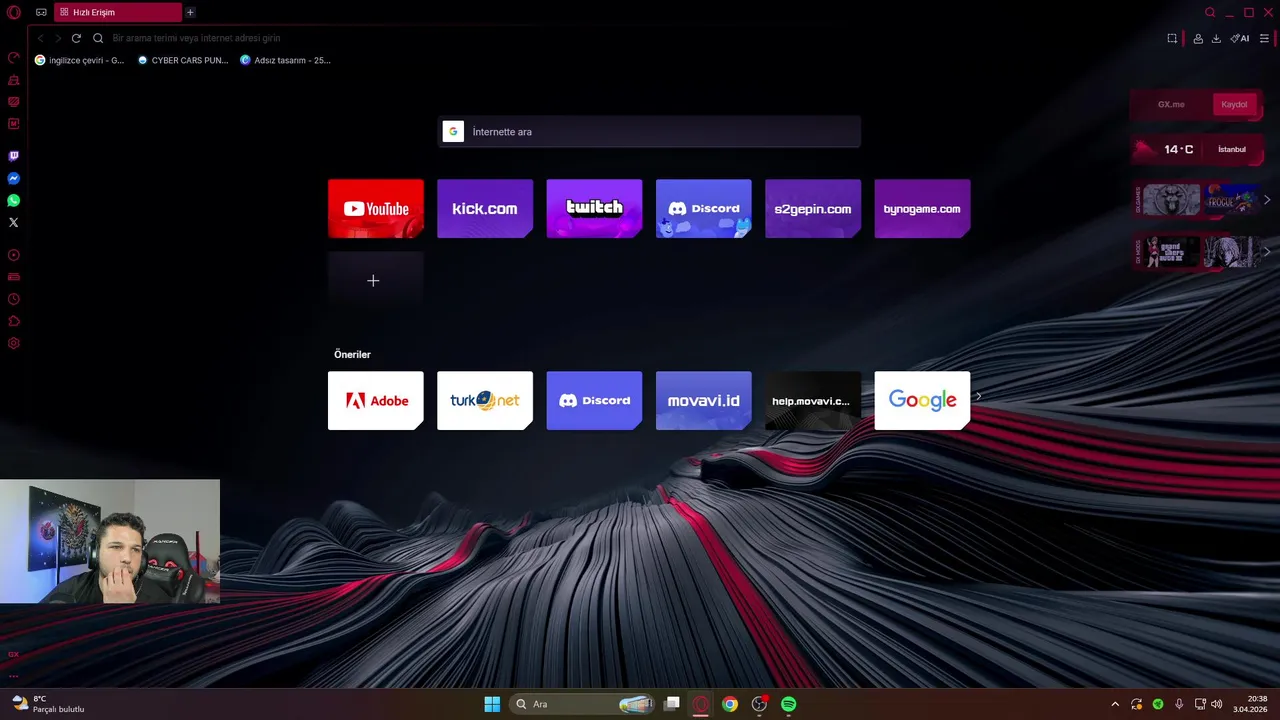This screenshot has width=1280, height=720.
Task: Click the snapshot capture icon in toolbar
Action: [x=1172, y=38]
